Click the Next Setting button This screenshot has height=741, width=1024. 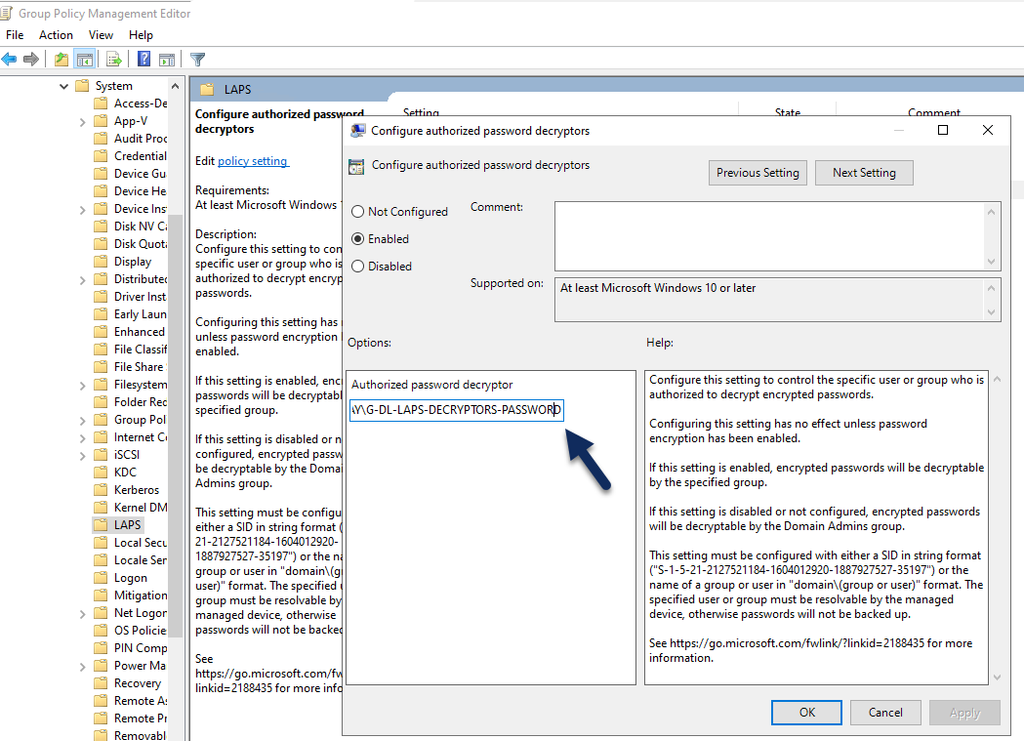coord(864,173)
